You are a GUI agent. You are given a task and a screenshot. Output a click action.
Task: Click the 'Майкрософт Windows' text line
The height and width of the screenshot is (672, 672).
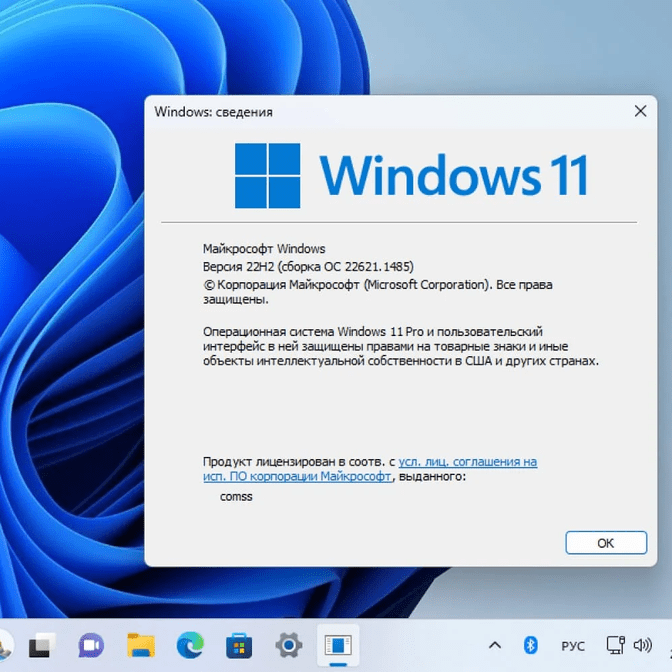[x=264, y=249]
